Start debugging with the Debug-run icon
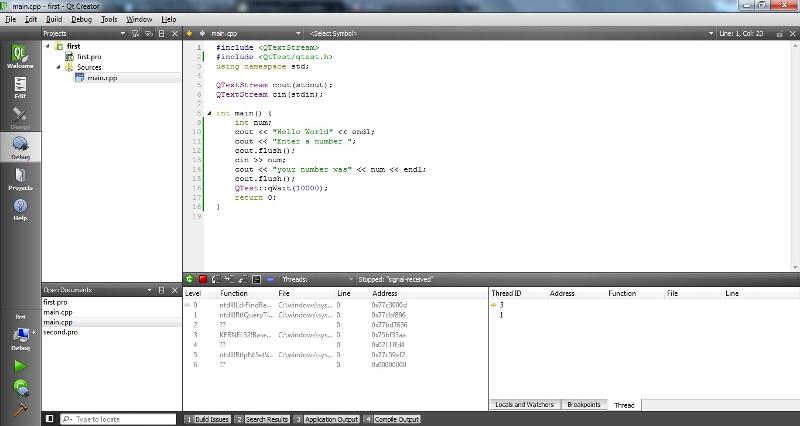The height and width of the screenshot is (426, 800). [20, 388]
